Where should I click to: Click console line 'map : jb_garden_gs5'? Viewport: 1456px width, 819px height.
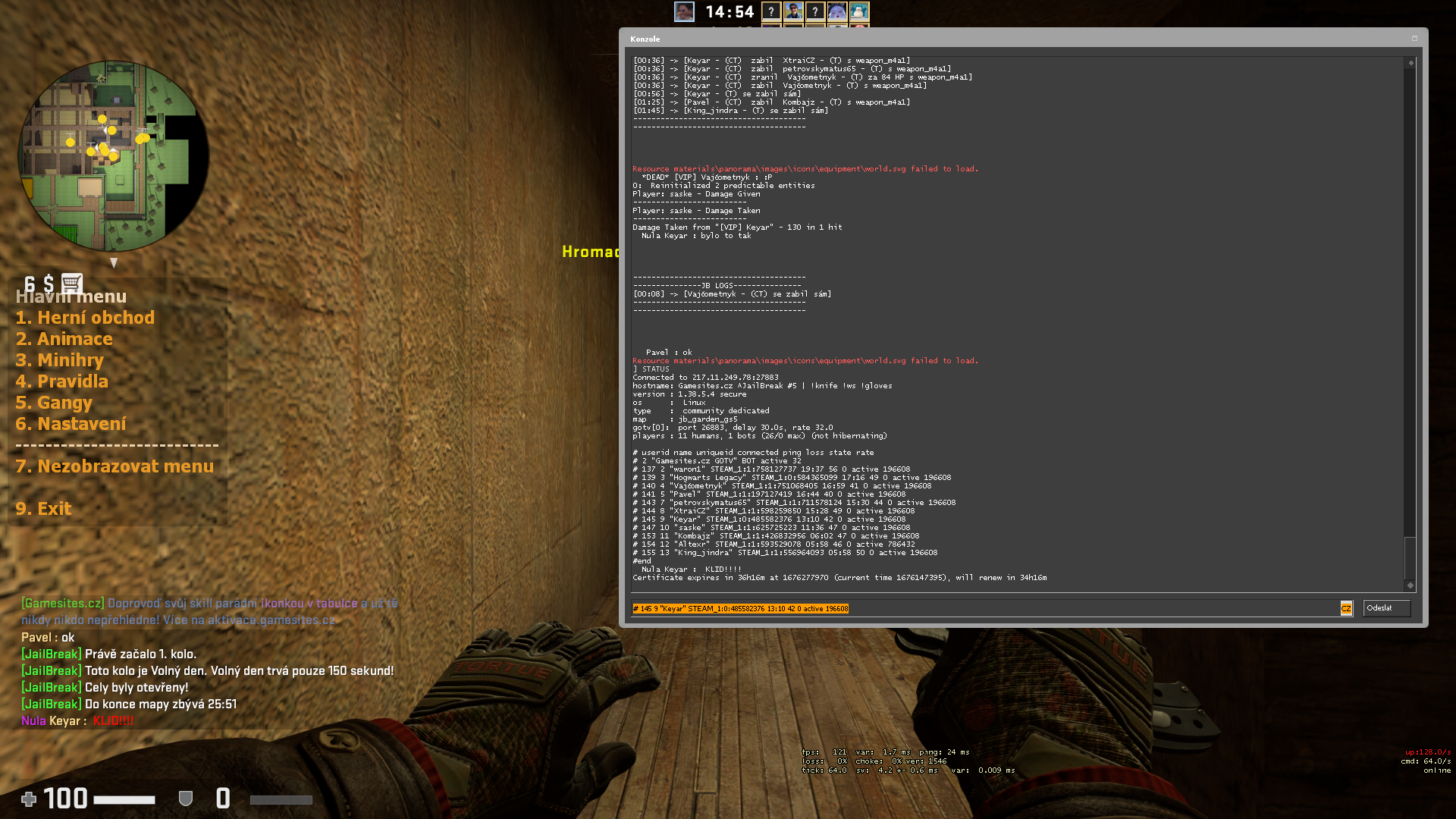click(685, 419)
